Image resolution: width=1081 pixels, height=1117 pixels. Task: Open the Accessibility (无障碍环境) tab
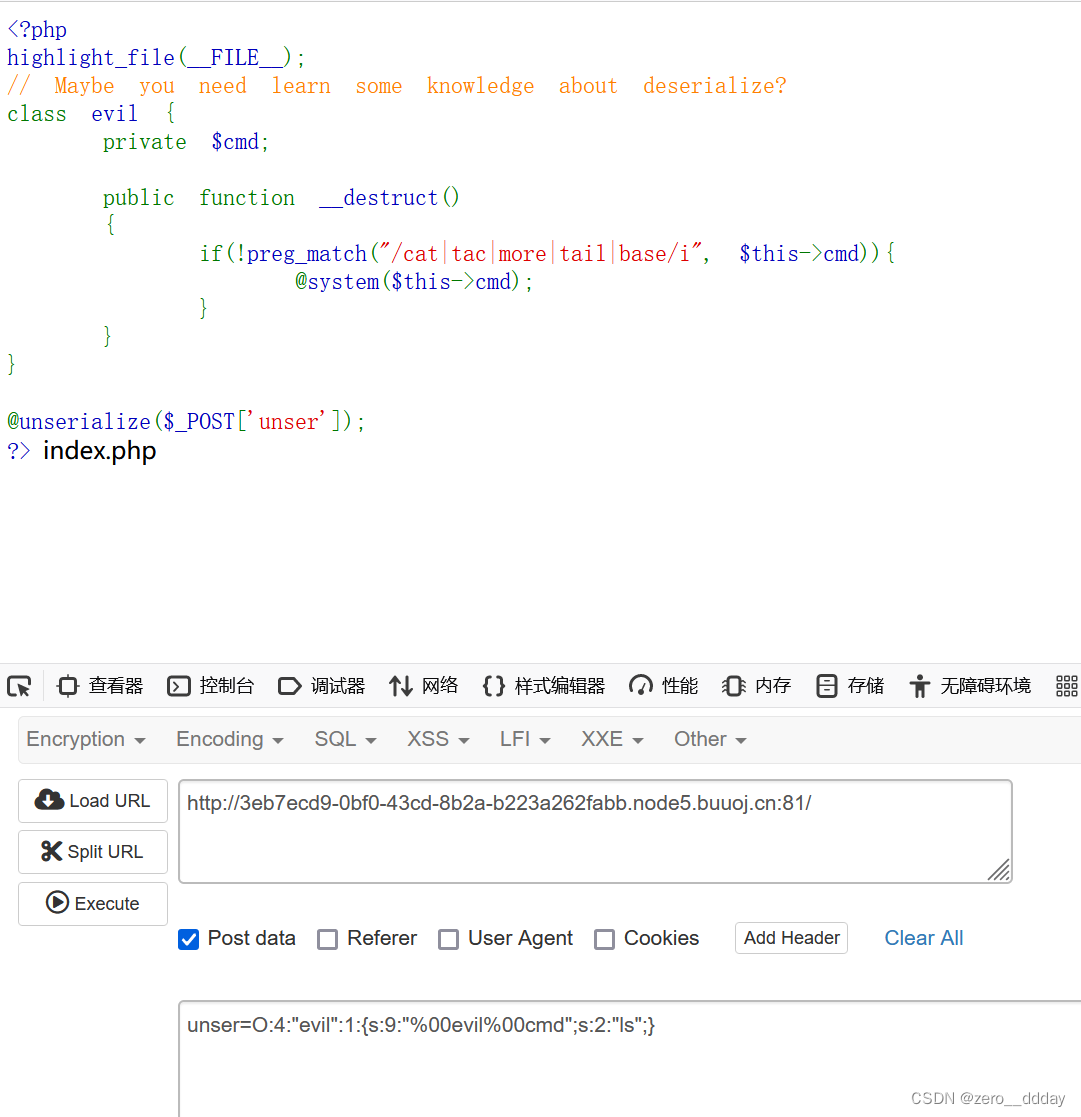click(970, 686)
